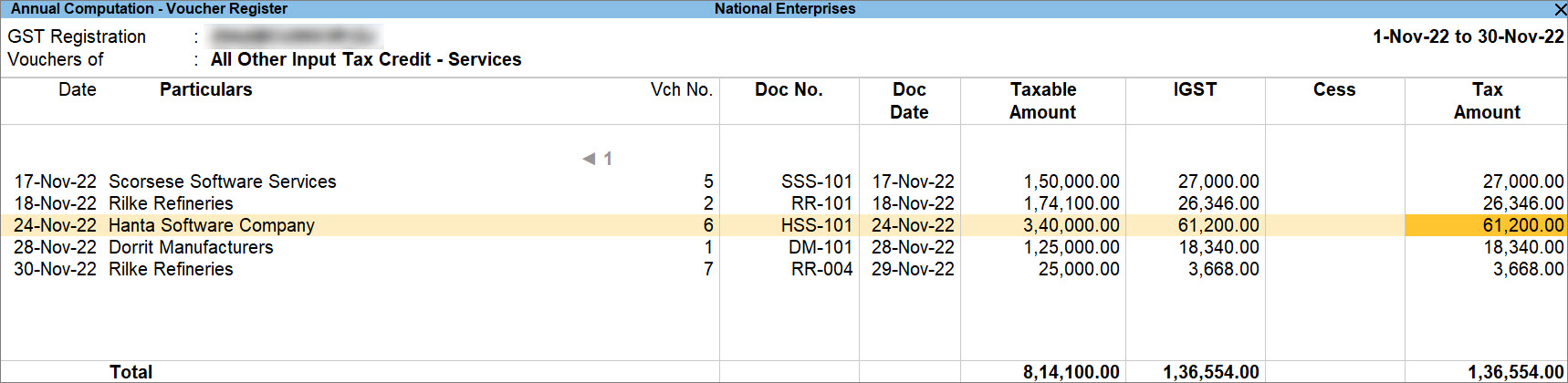The image size is (1568, 383).
Task: Click taxable amount 1,50,000.00
Action: click(x=1071, y=181)
